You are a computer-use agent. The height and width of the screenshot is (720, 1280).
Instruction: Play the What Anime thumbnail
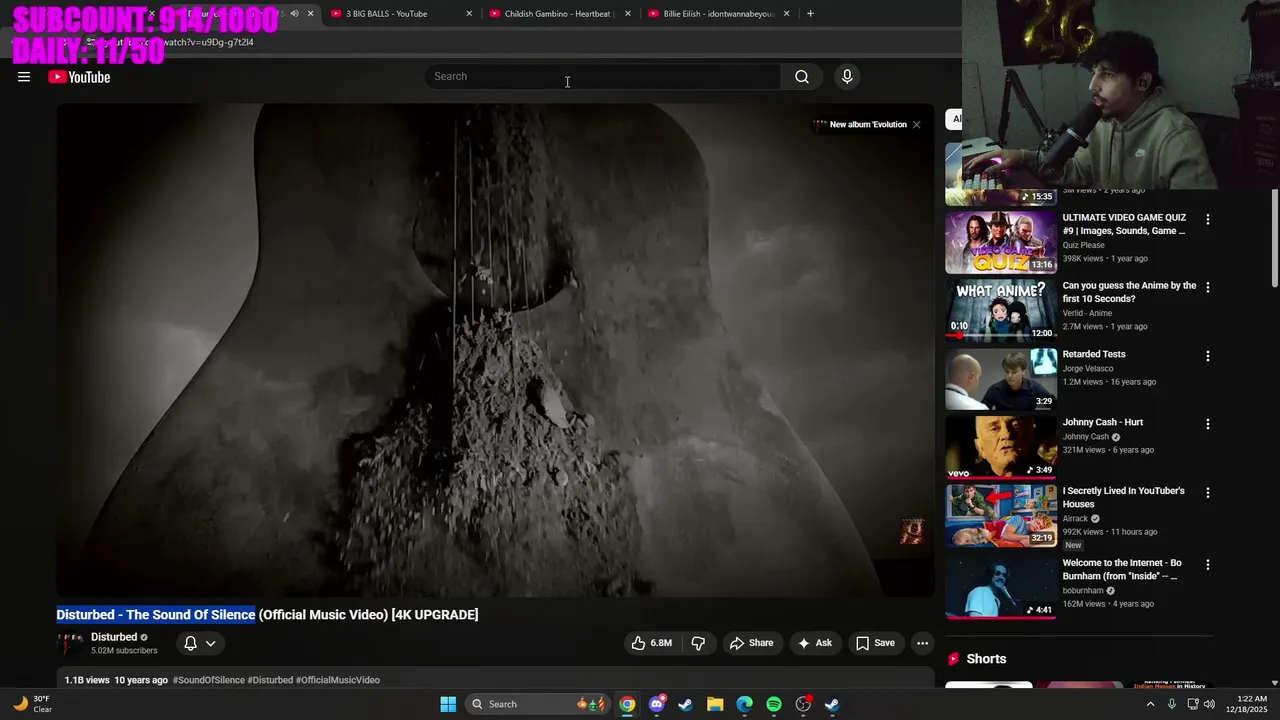coord(1001,310)
